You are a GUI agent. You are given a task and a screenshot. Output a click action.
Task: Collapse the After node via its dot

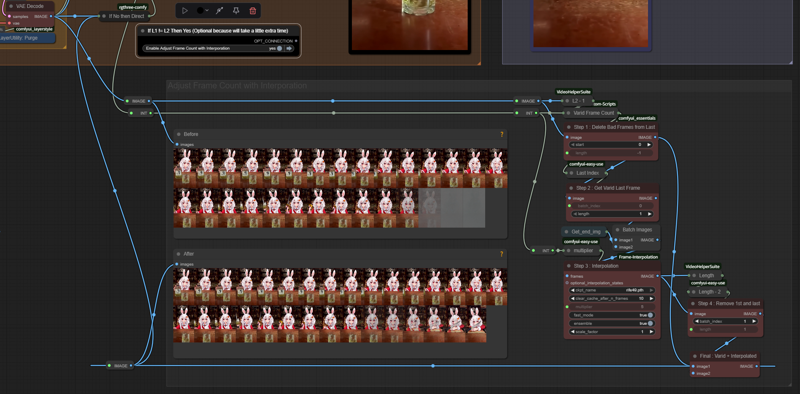click(179, 254)
